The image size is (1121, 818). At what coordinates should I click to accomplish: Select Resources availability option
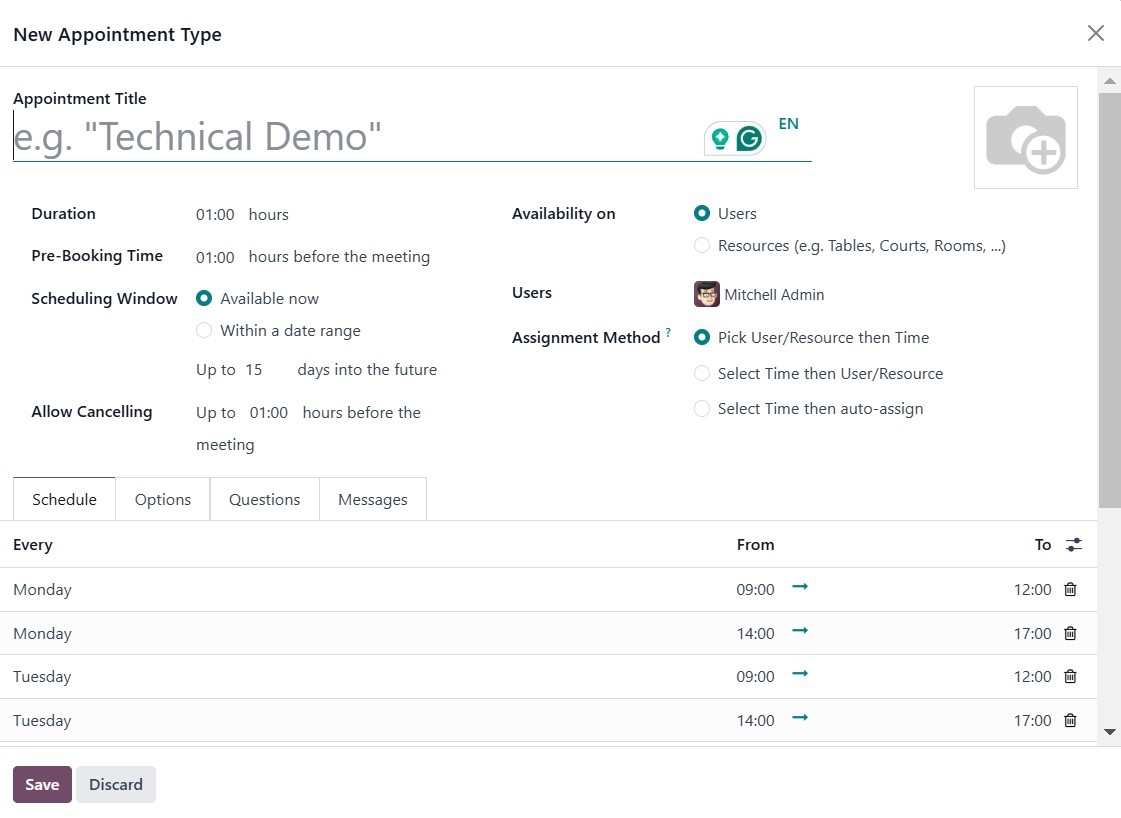click(x=702, y=246)
